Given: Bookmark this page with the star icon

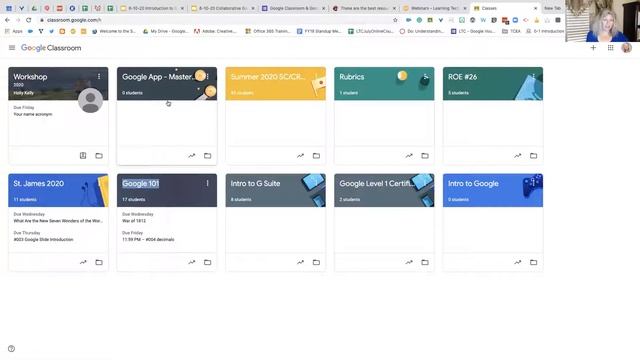Looking at the screenshot, I should (395, 20).
